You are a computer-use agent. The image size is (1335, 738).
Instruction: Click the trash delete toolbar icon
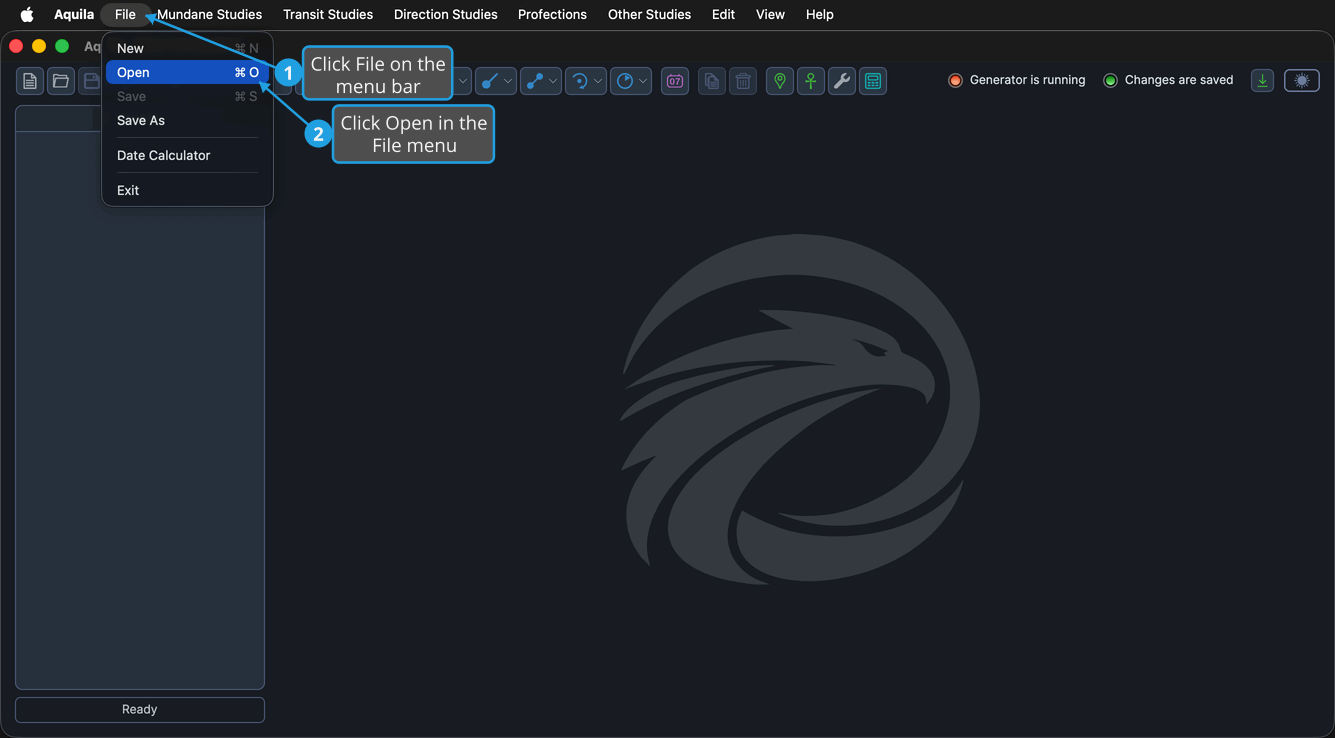pos(743,82)
